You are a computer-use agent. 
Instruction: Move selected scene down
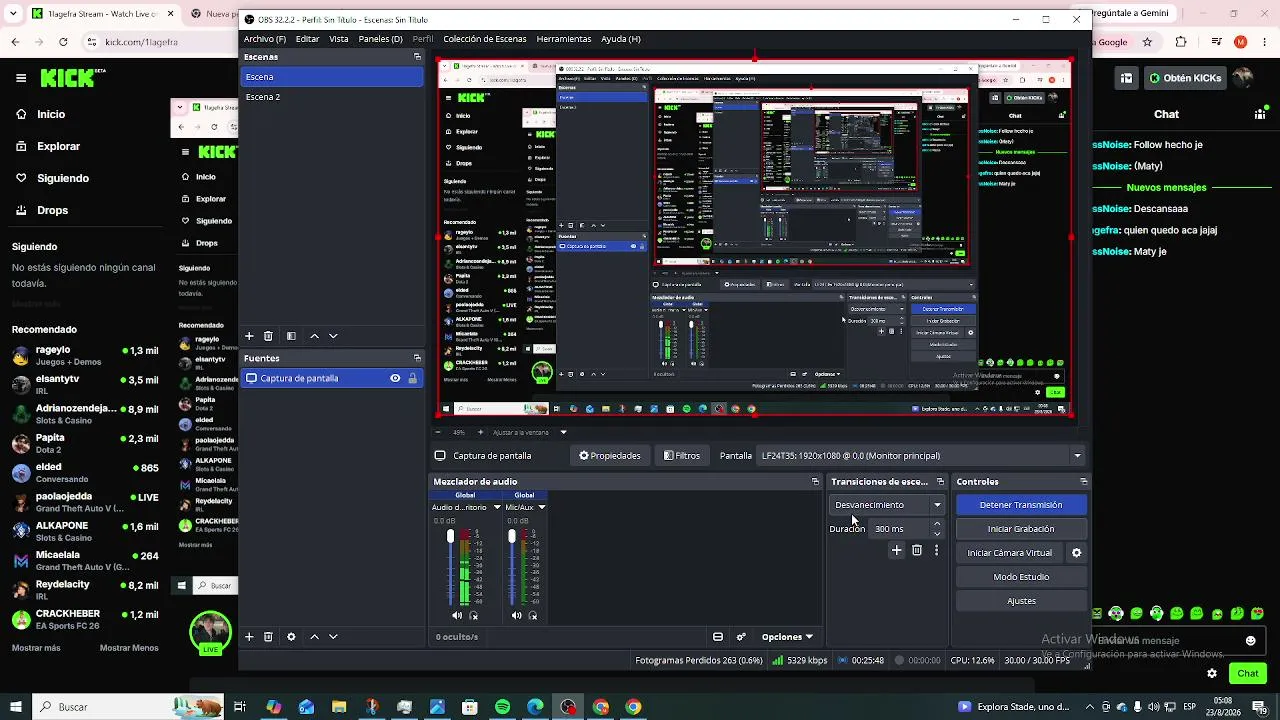click(x=333, y=336)
